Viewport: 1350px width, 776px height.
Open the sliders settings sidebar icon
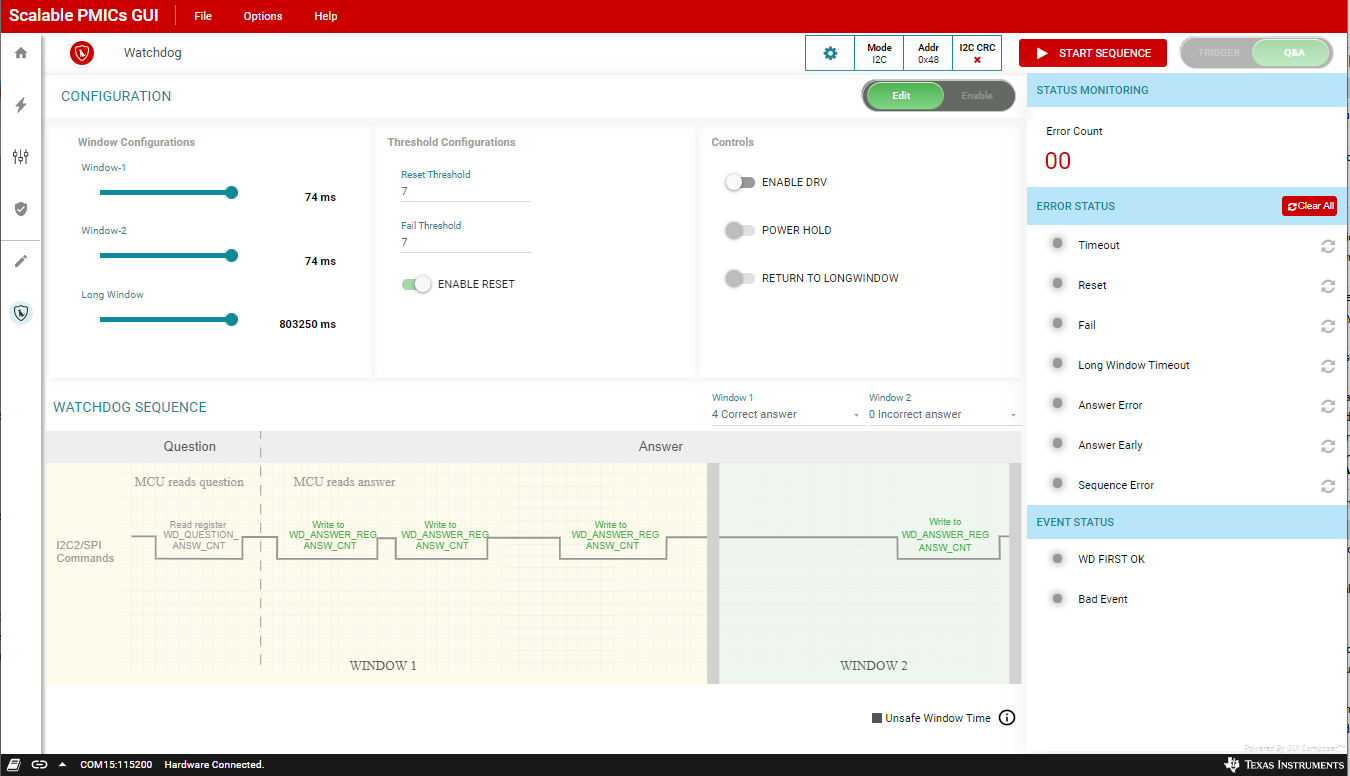pos(21,157)
